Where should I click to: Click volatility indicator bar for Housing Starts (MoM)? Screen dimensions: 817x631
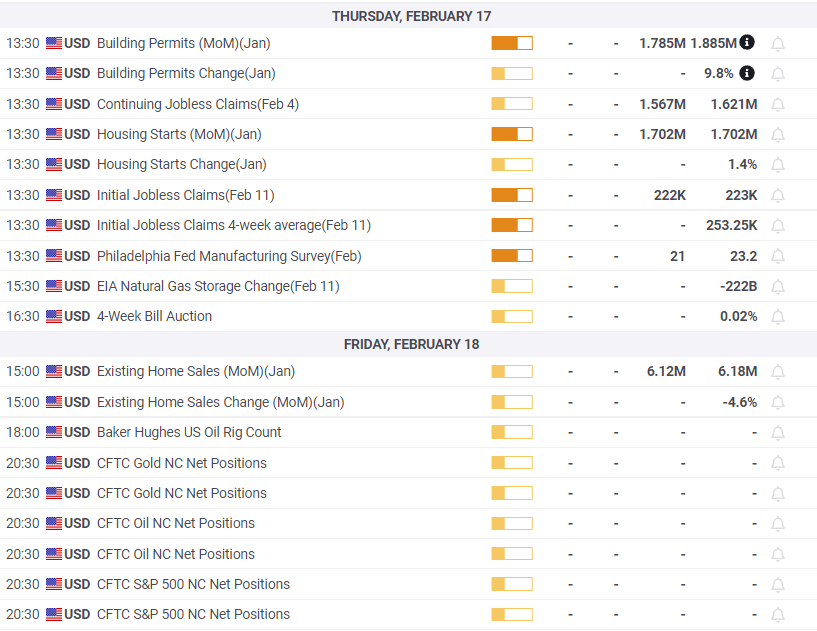coord(511,134)
